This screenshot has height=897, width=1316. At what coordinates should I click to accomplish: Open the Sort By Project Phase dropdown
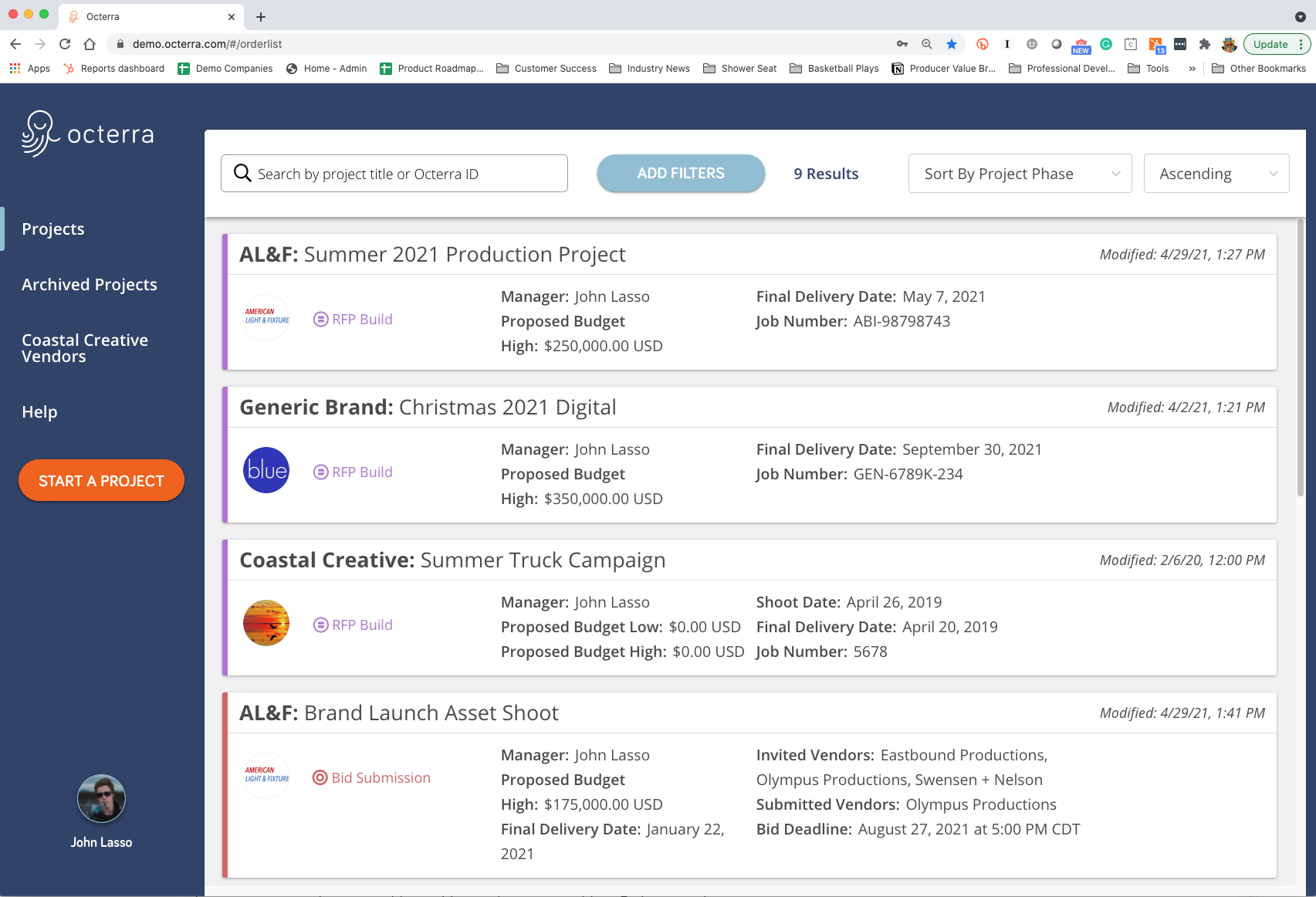coord(1019,173)
